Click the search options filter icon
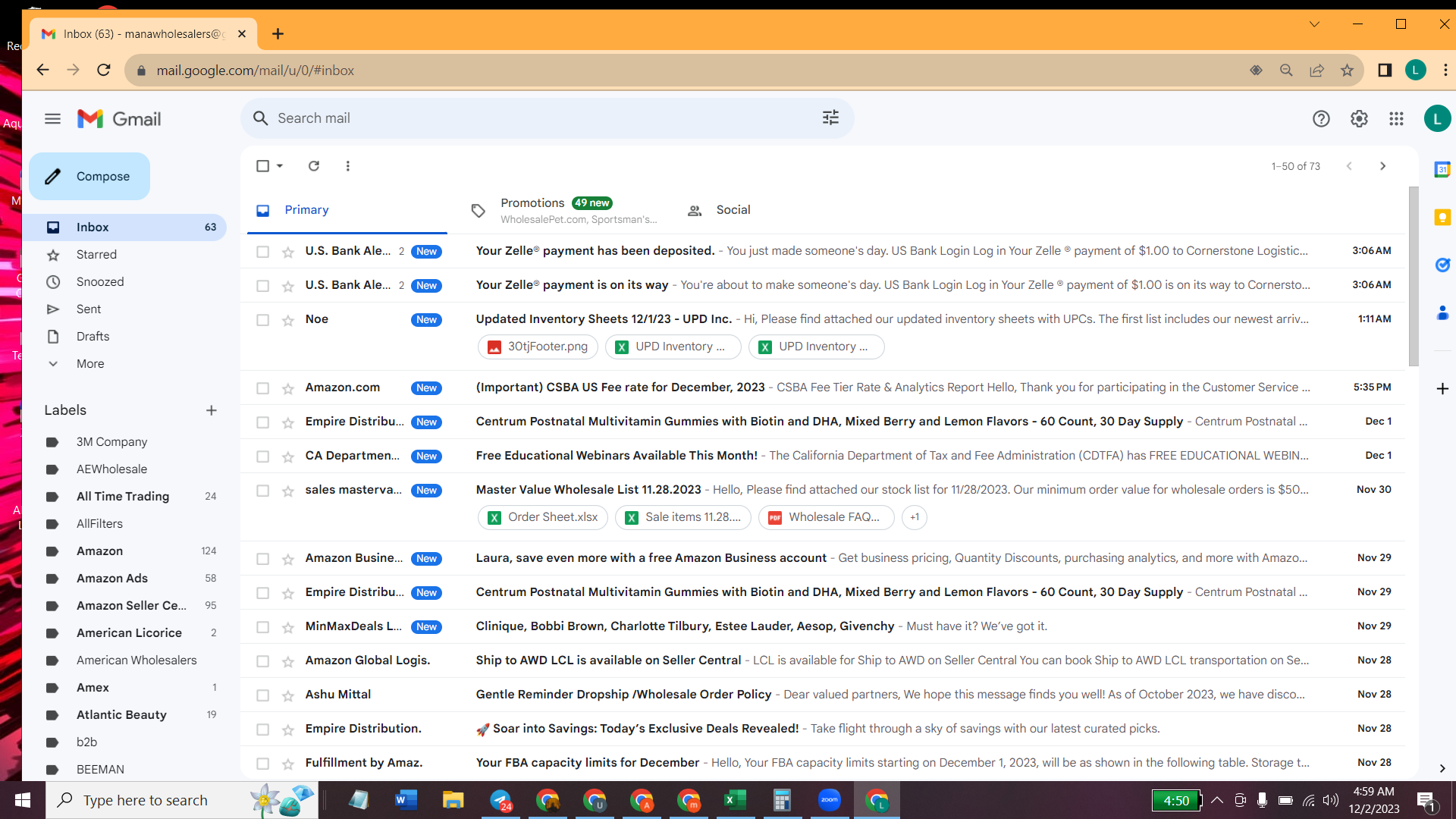Screen dimensions: 1456x819 (830, 118)
